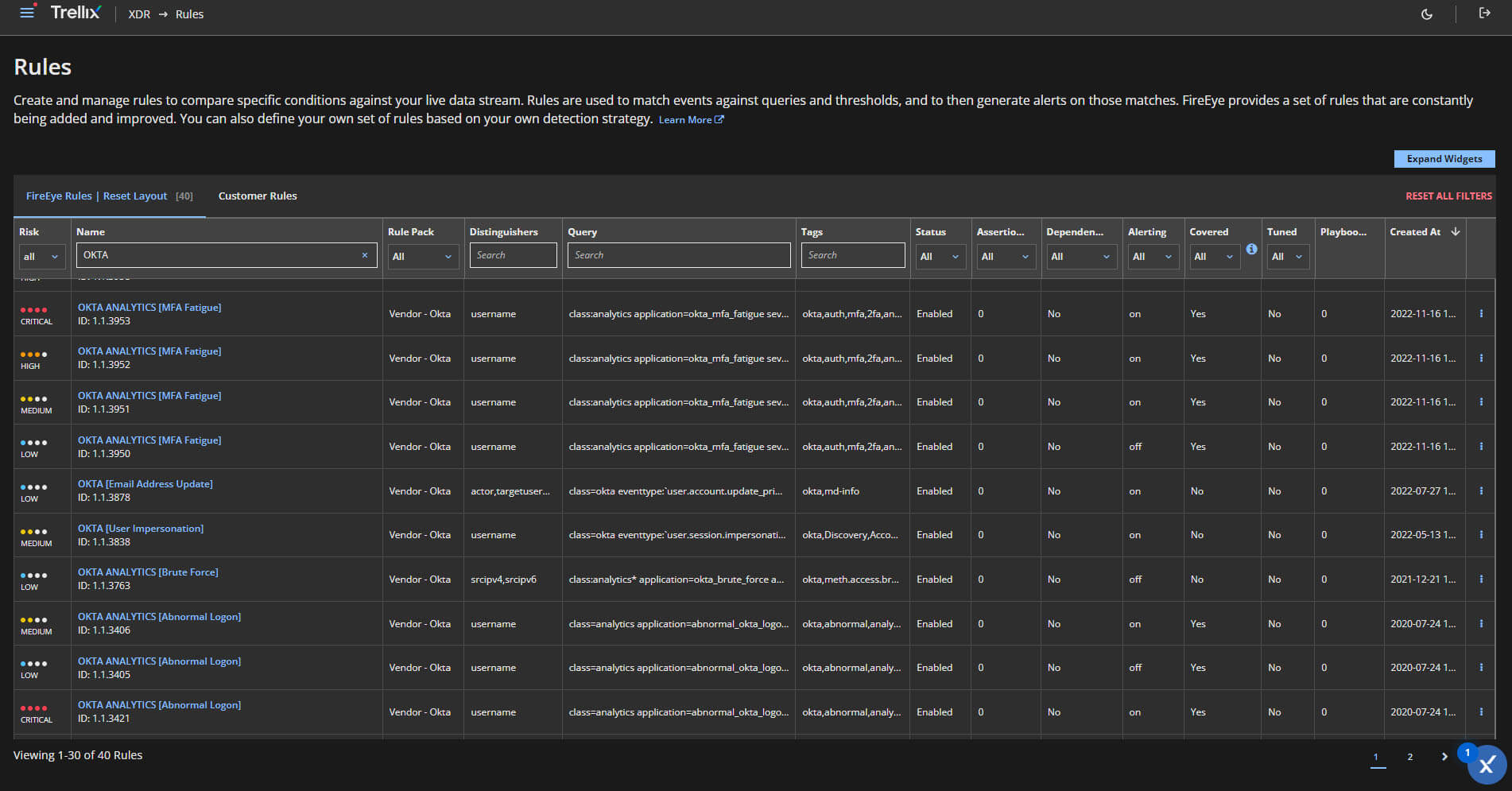Open actions menu for rule ID 1.1.3951

tap(1481, 402)
